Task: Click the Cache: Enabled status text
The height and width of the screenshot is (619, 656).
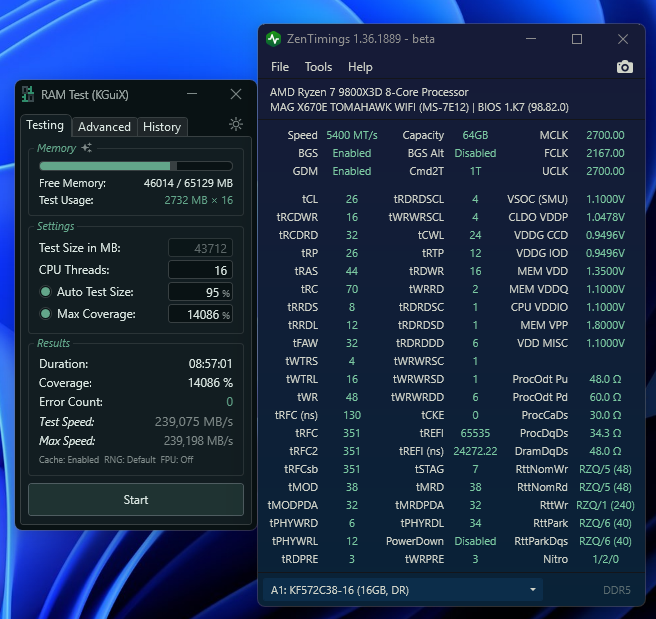Action: (69, 459)
